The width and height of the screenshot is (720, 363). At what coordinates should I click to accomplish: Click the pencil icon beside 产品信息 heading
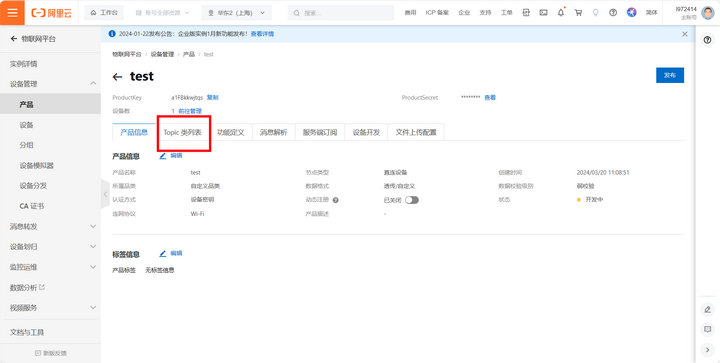[163, 156]
